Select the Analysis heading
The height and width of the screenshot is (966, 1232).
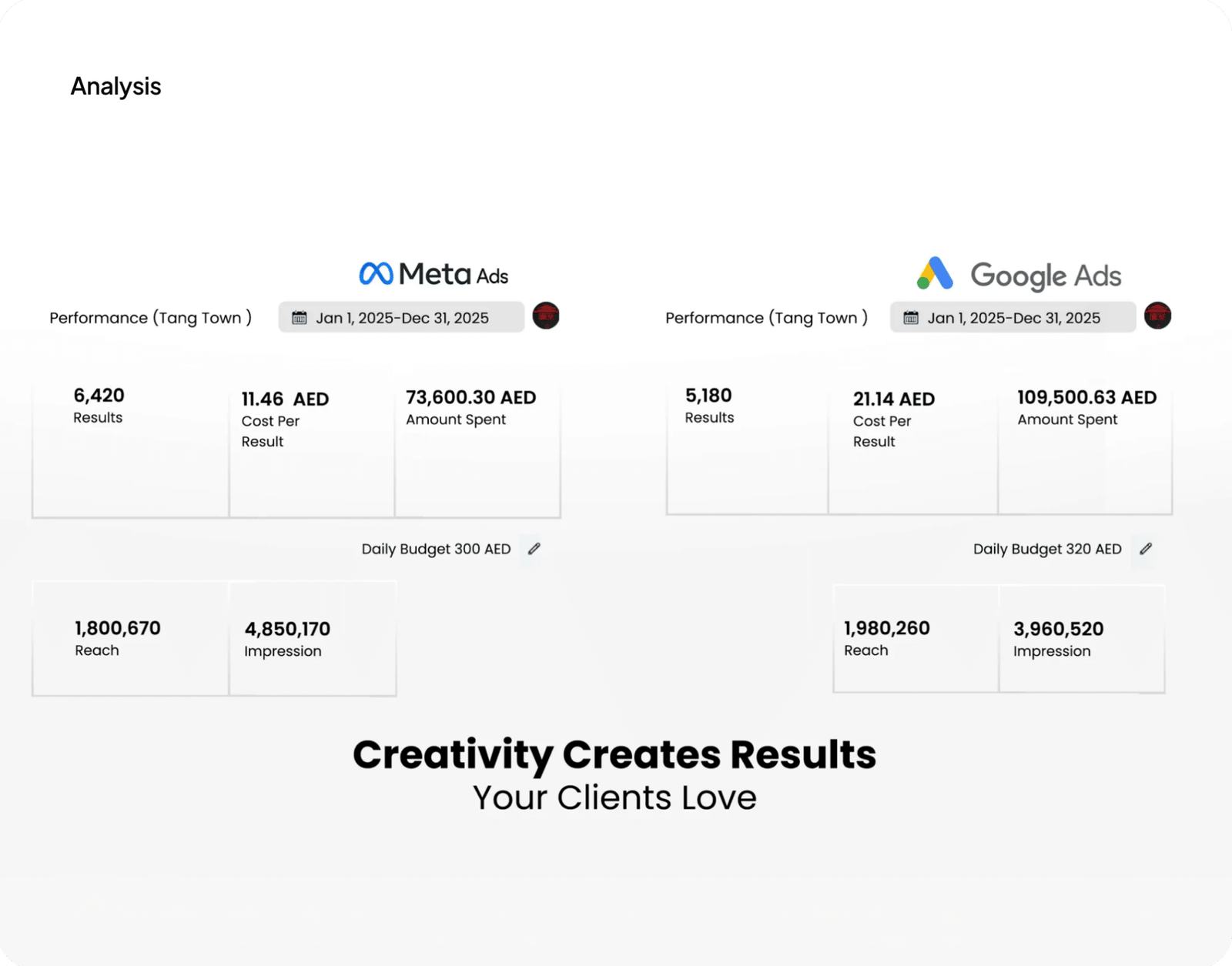[115, 86]
